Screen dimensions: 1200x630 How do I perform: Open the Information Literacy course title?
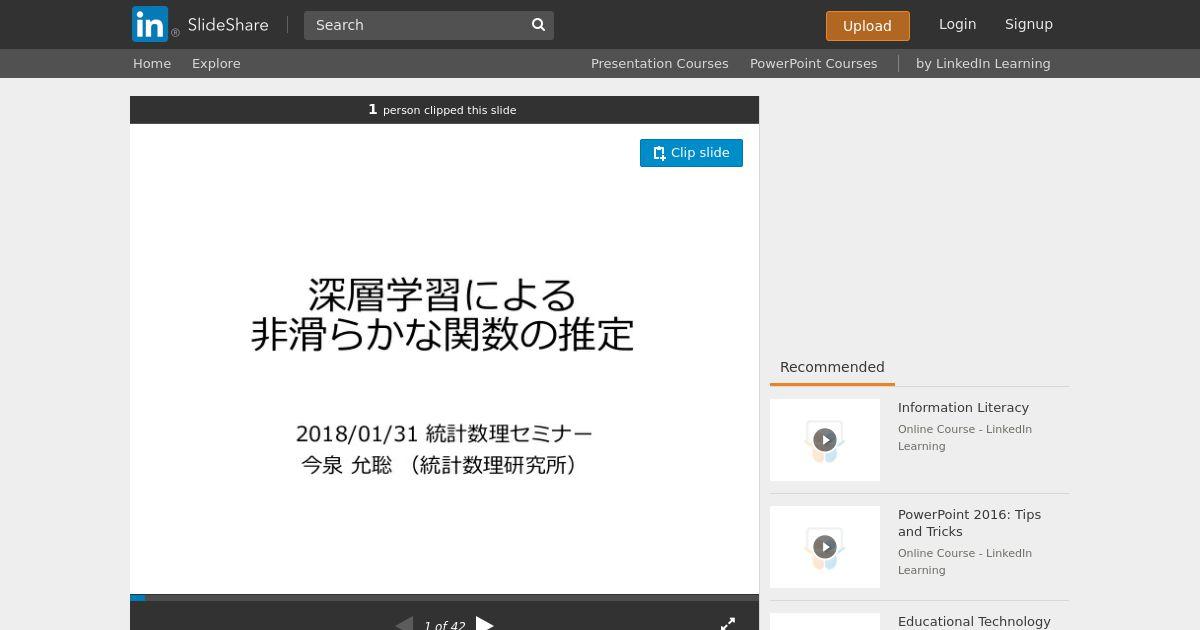pos(963,407)
